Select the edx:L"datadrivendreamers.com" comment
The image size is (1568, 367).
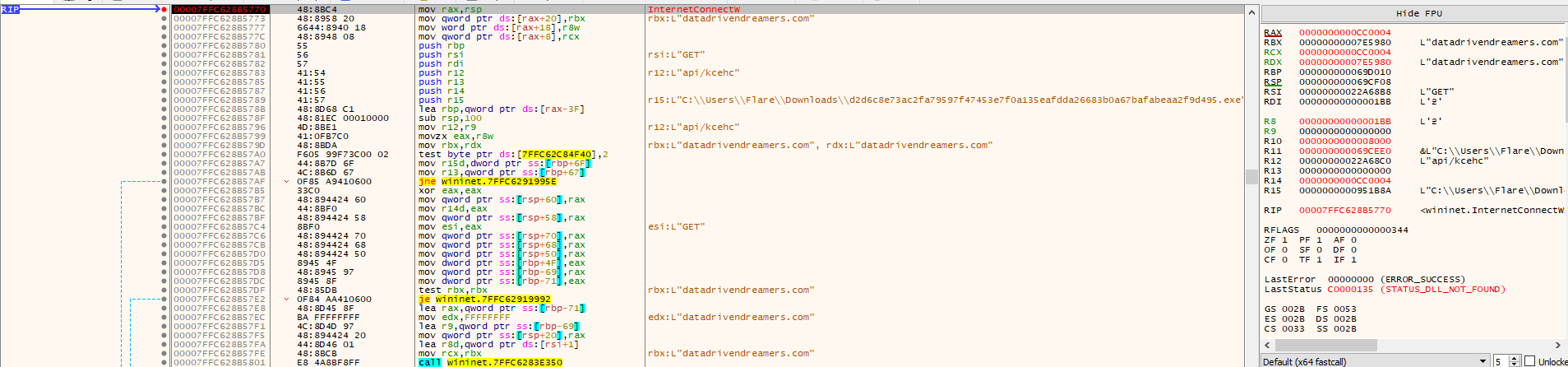(x=731, y=318)
